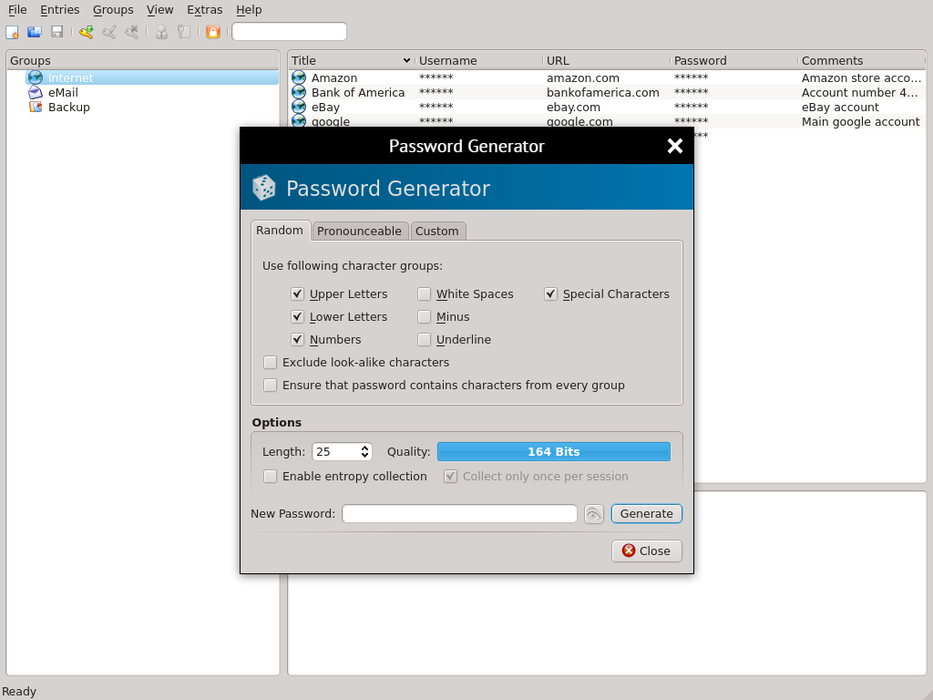This screenshot has width=933, height=700.
Task: Open the Extras menu
Action: tap(204, 10)
